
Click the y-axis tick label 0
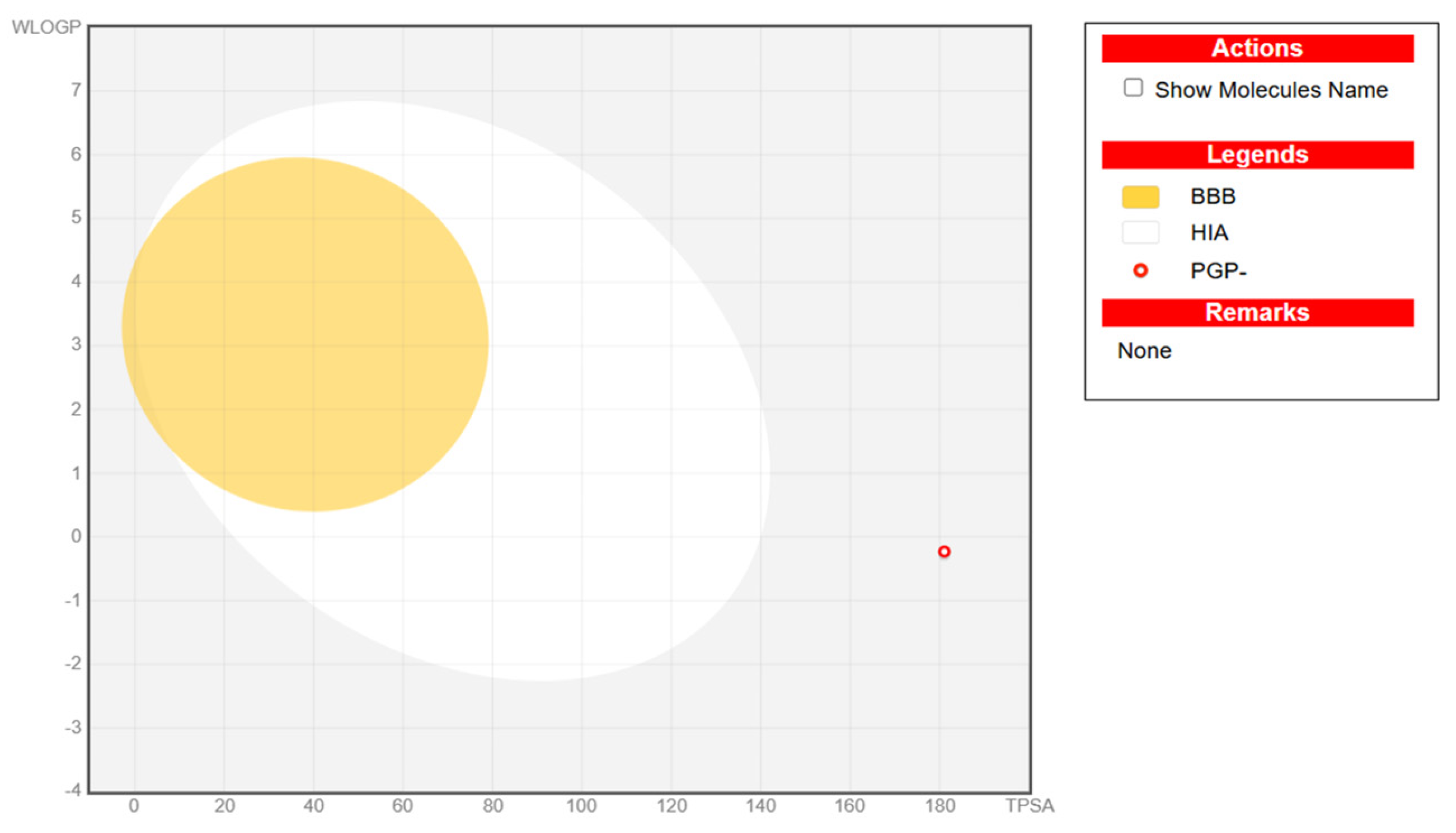click(76, 536)
